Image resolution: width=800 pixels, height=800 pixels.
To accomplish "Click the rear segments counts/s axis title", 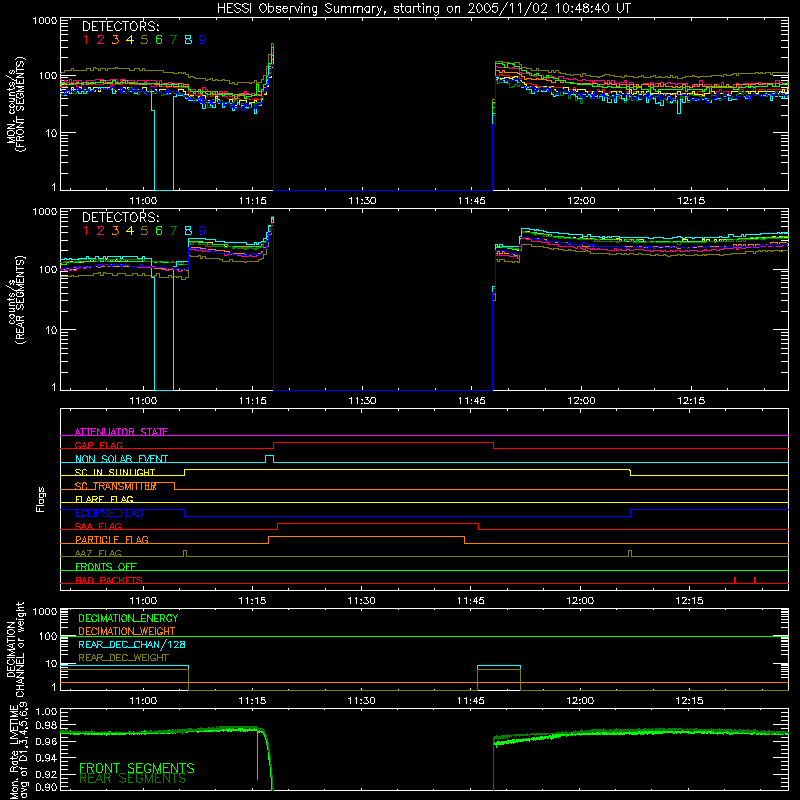I will point(15,300).
